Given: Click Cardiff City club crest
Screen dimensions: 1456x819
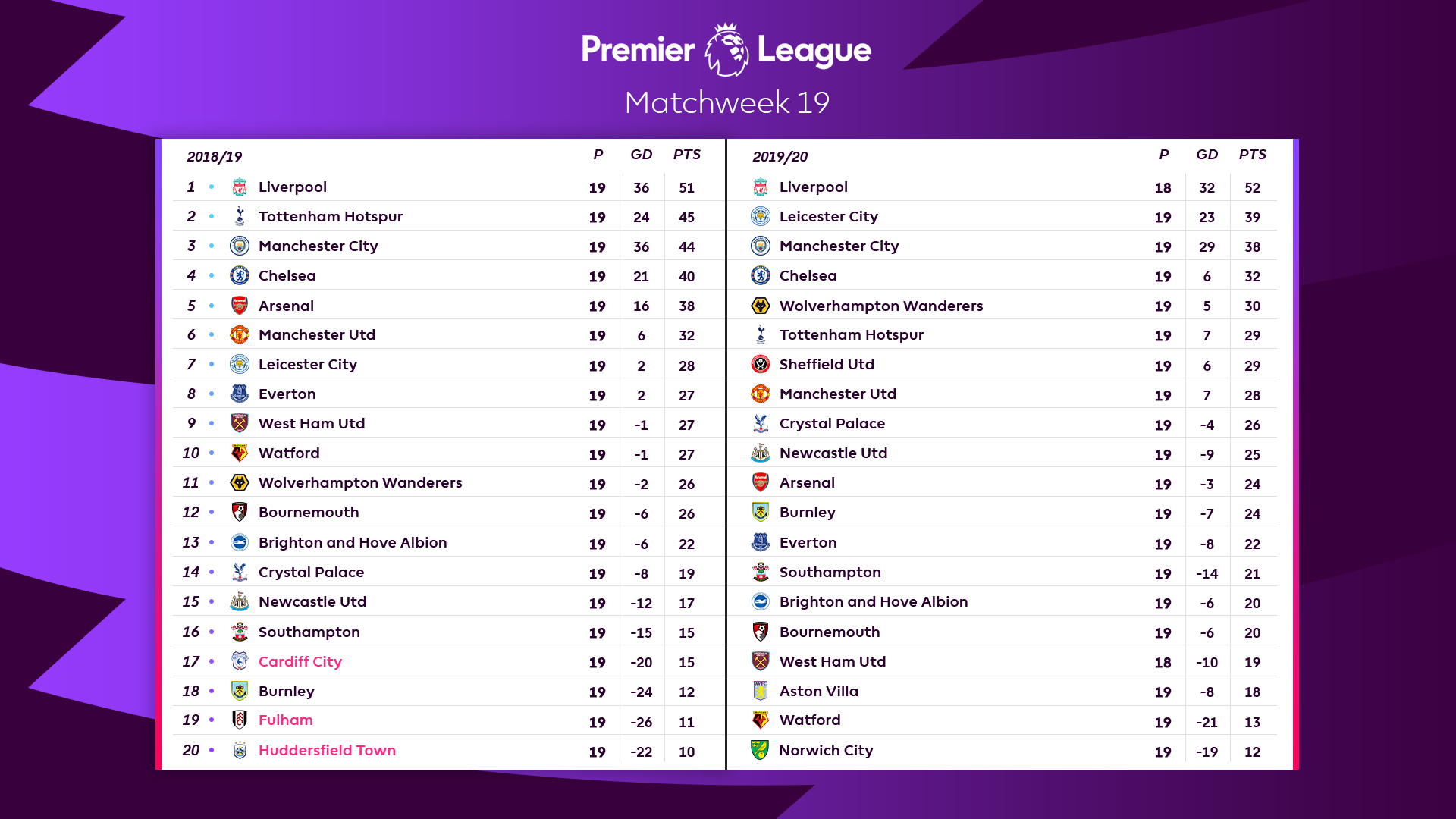Looking at the screenshot, I should [240, 661].
